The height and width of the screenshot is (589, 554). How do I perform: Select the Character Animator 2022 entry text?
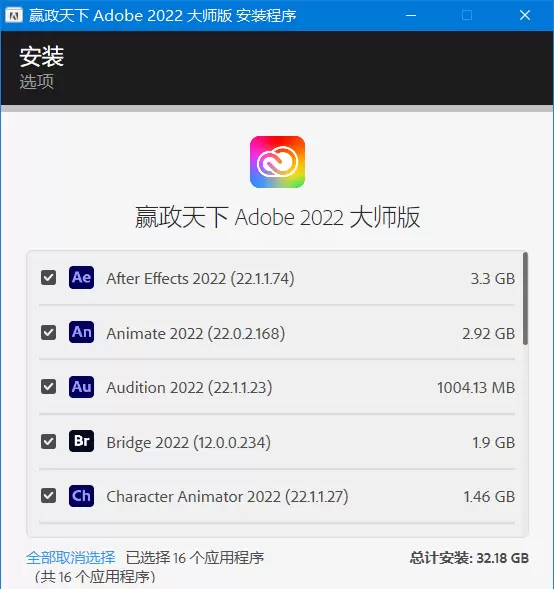point(227,497)
